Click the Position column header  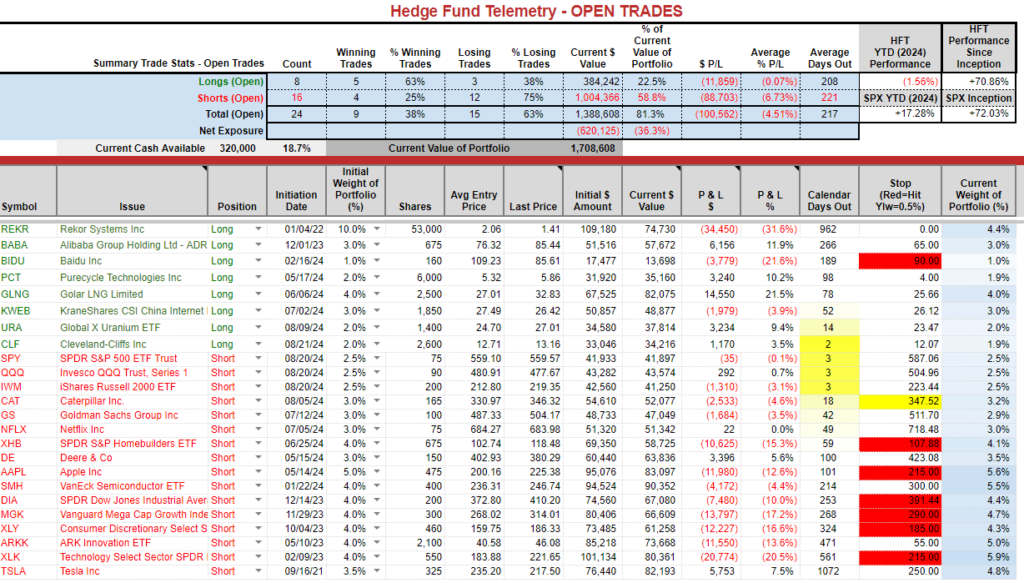tap(237, 191)
